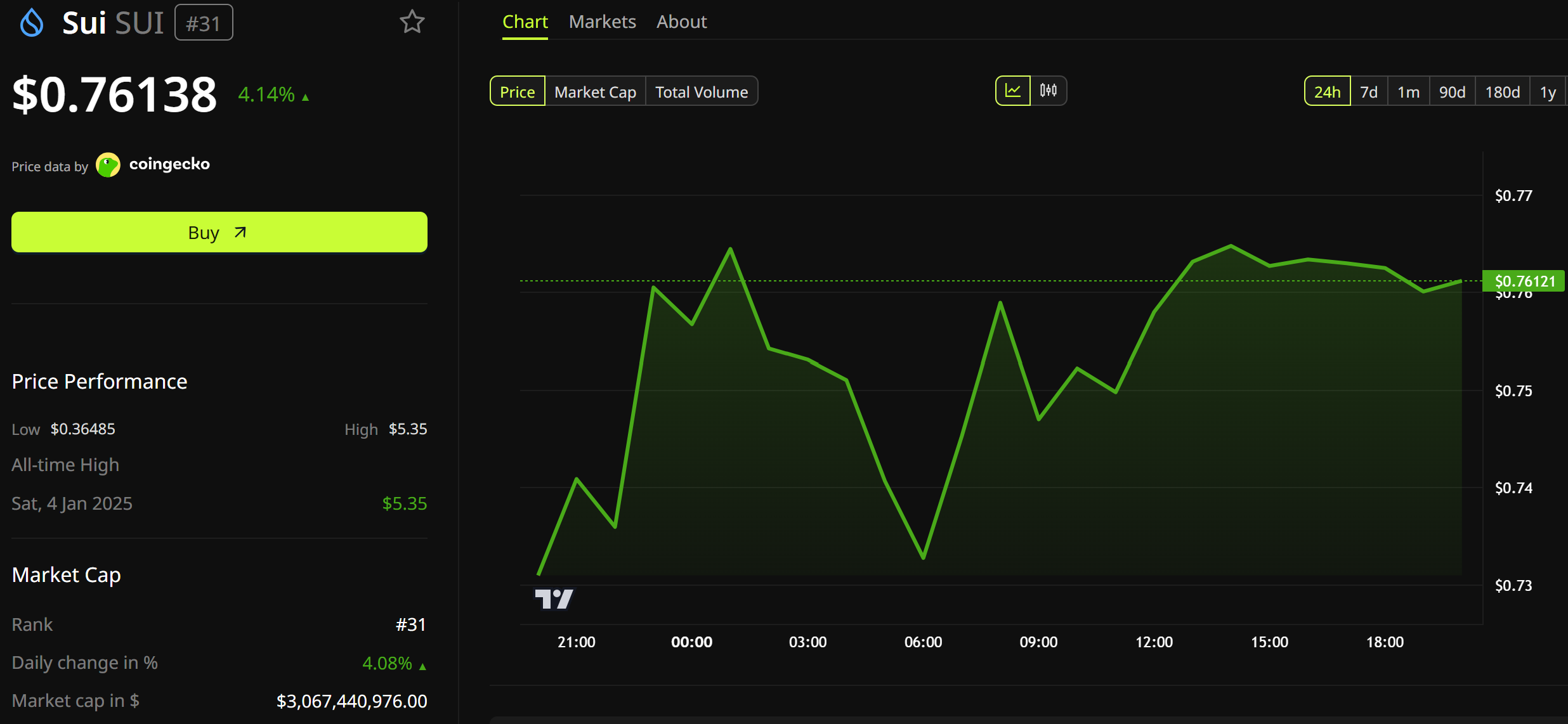Open the About tab

pyautogui.click(x=682, y=22)
